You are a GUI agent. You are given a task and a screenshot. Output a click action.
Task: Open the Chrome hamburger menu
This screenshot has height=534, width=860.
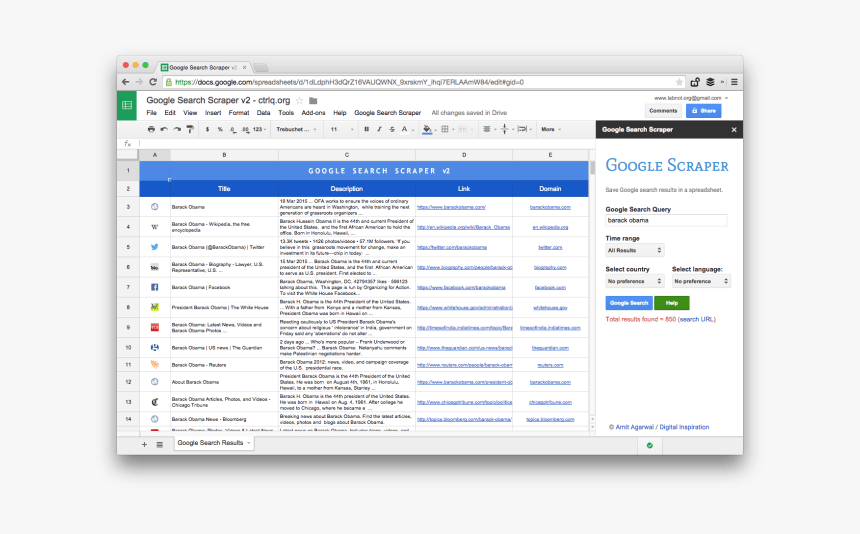[x=734, y=82]
